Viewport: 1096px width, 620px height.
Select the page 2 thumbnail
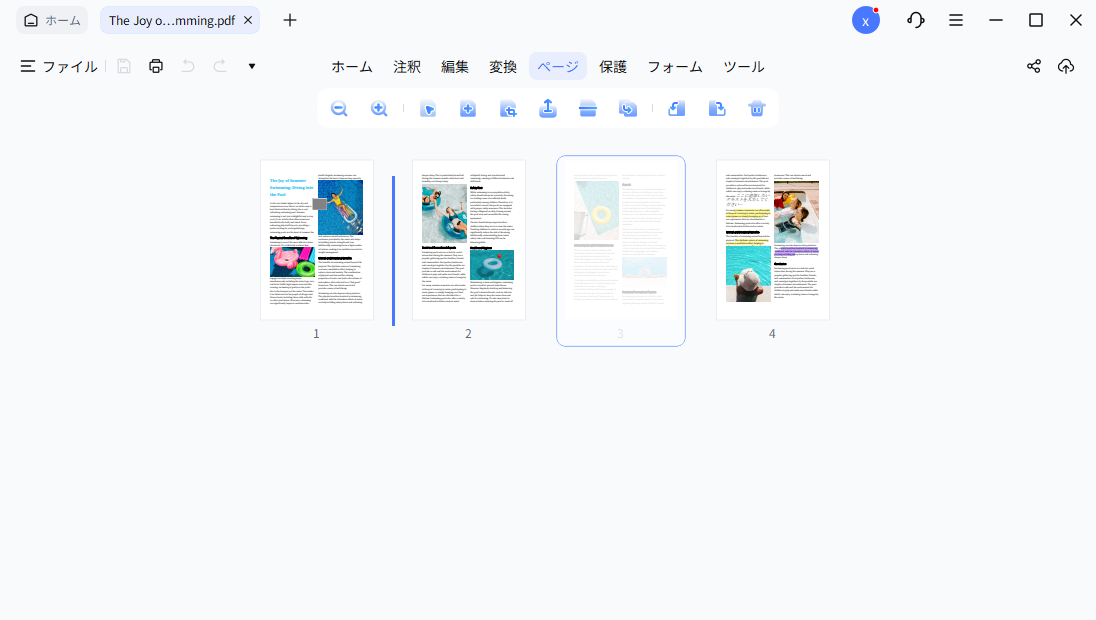click(468, 240)
